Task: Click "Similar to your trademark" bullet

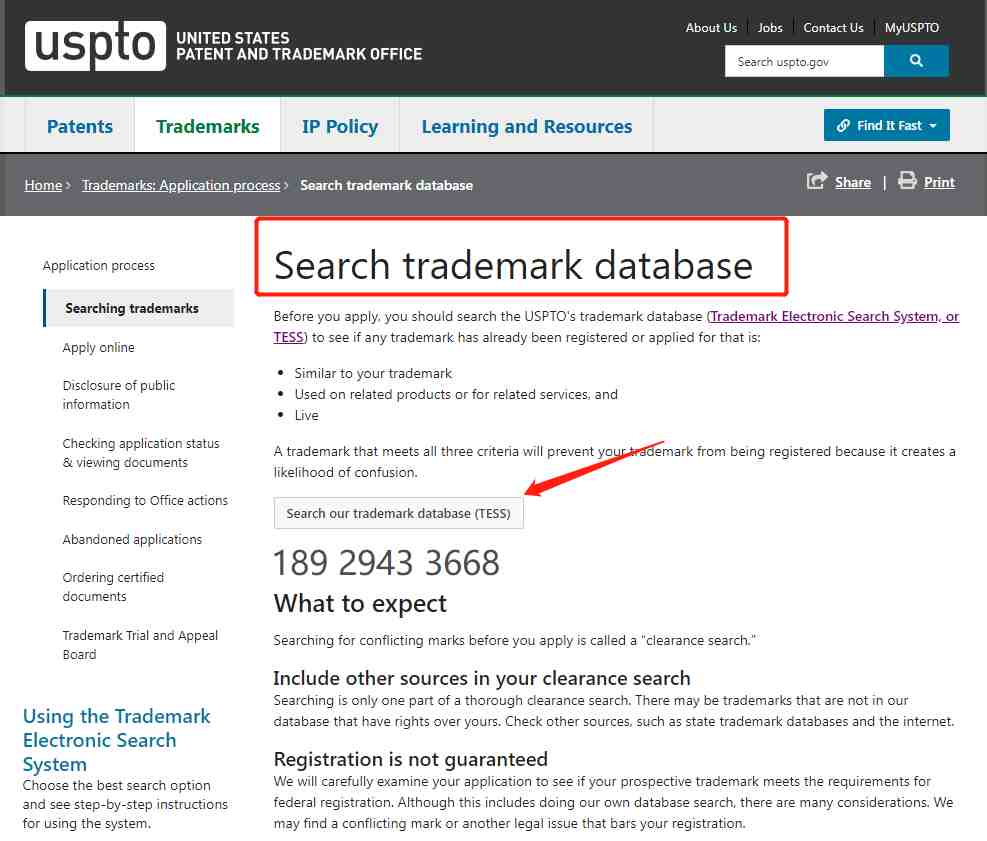Action: coord(373,373)
